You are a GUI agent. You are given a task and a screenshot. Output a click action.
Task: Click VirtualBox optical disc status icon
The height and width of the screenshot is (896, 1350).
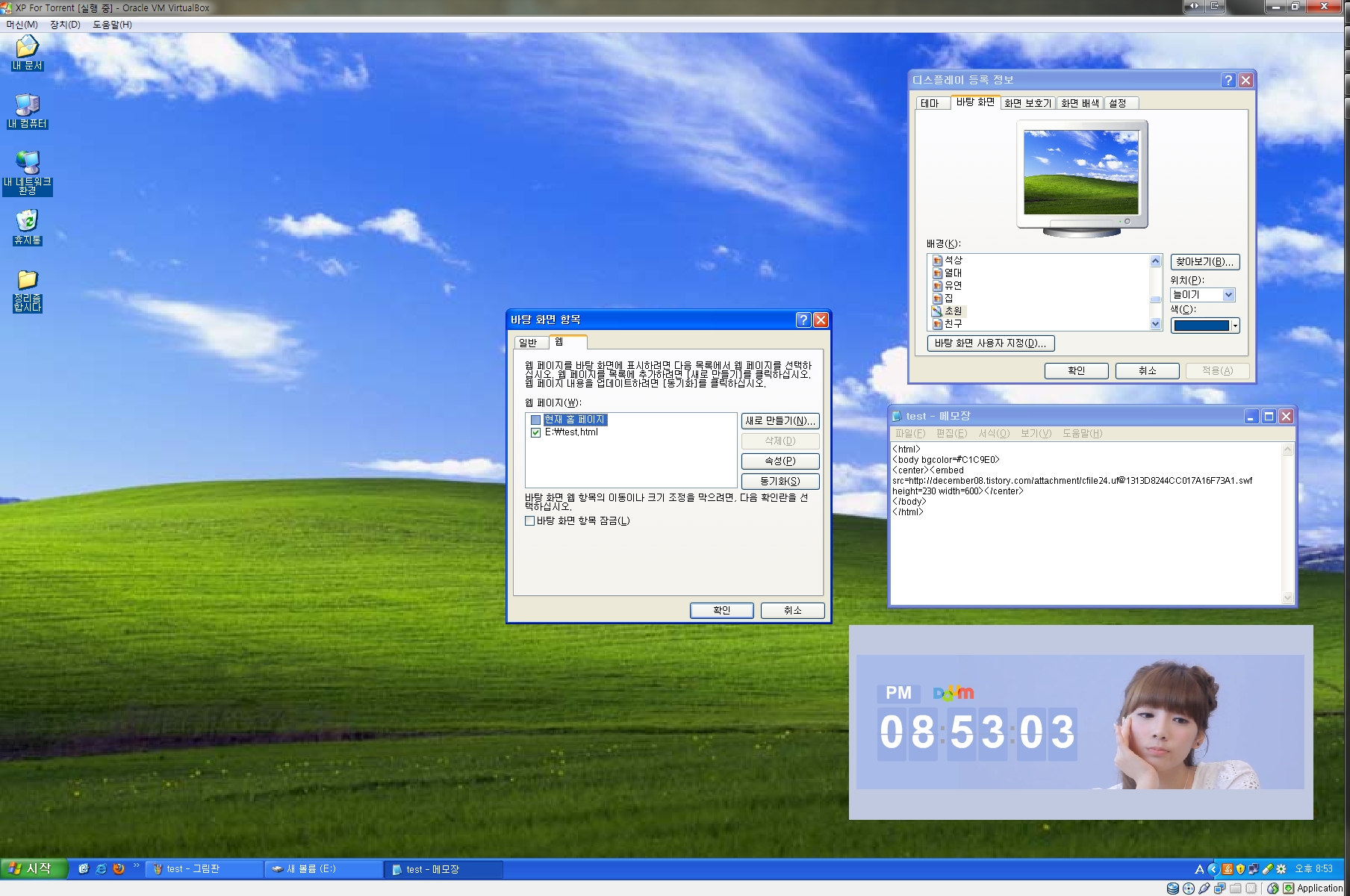coord(1188,889)
